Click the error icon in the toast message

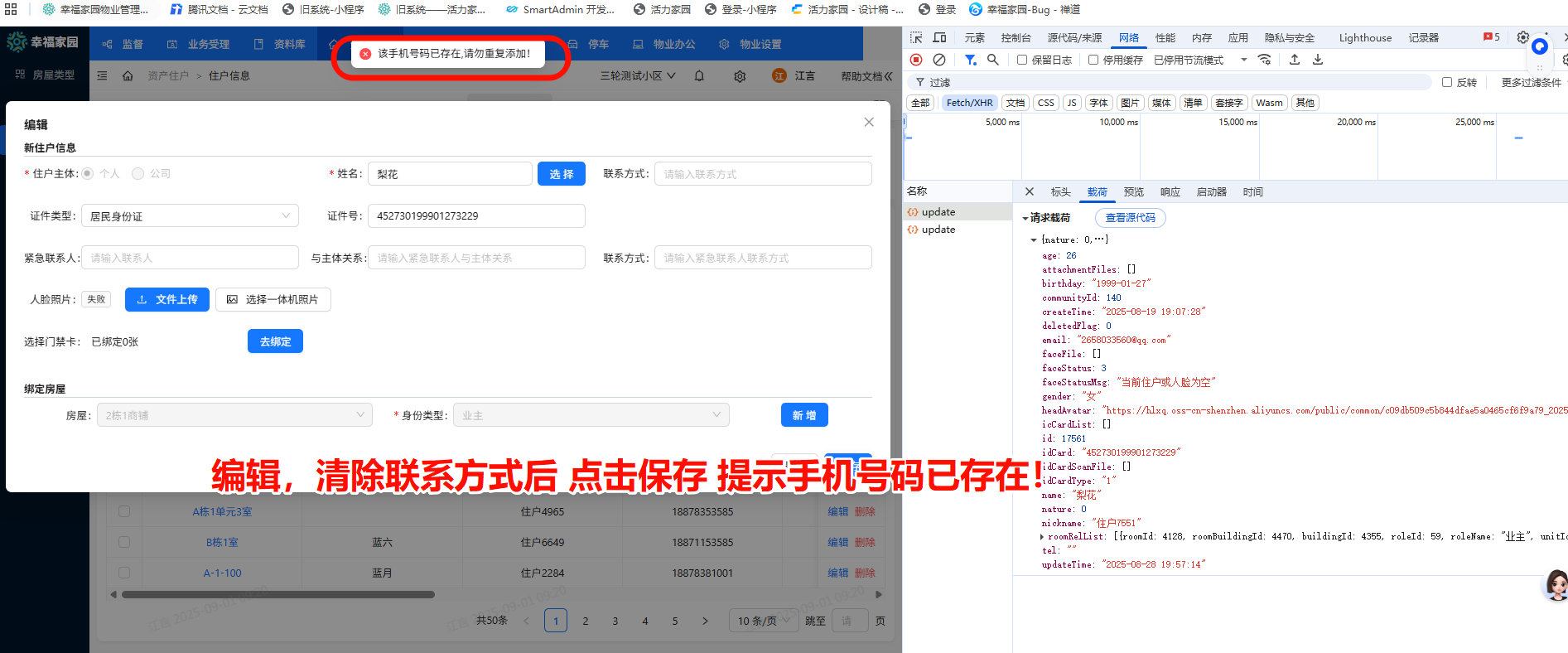365,54
